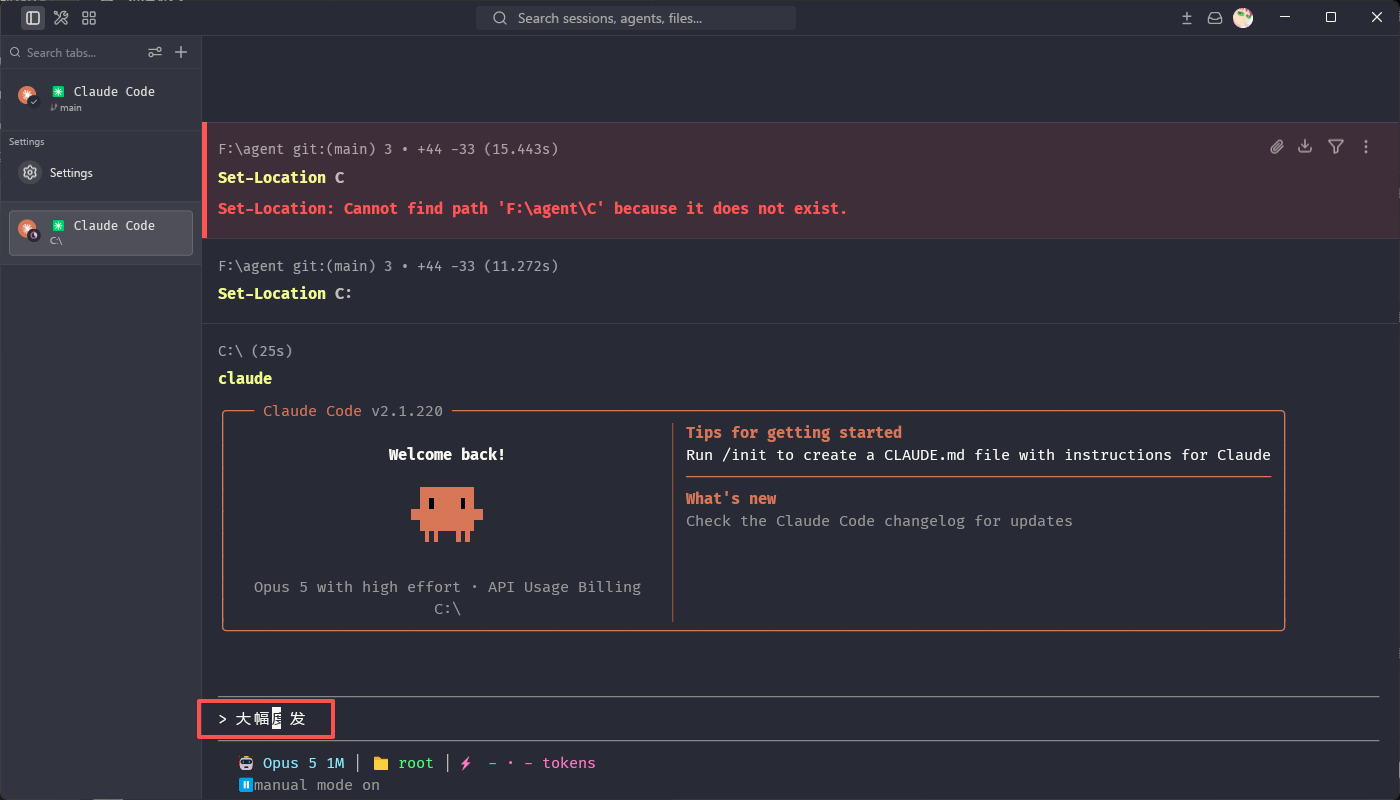Select the Claude Code tab on main branch

101,97
